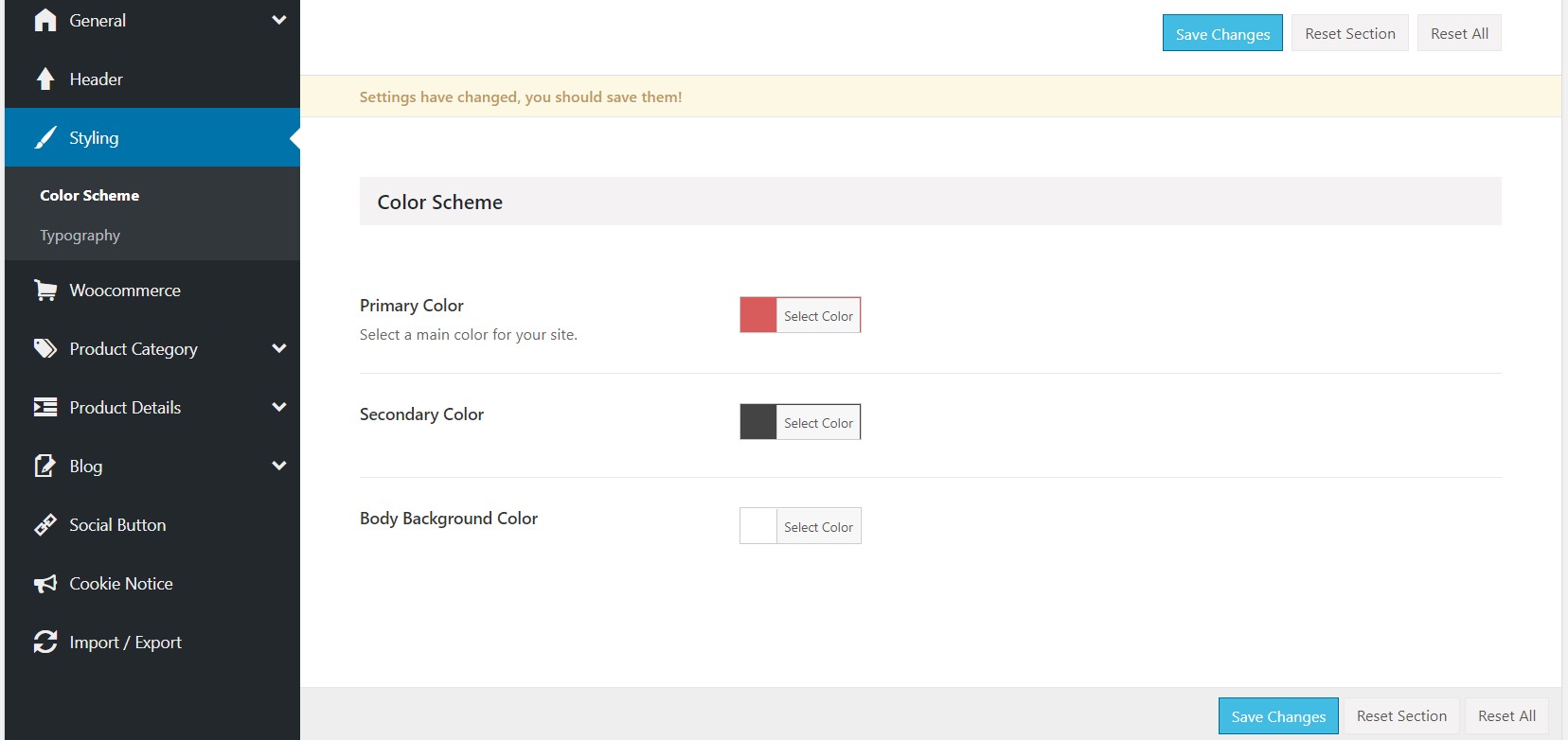Screen dimensions: 1568x740
Task: Click the top Reset Section button
Action: click(1349, 34)
